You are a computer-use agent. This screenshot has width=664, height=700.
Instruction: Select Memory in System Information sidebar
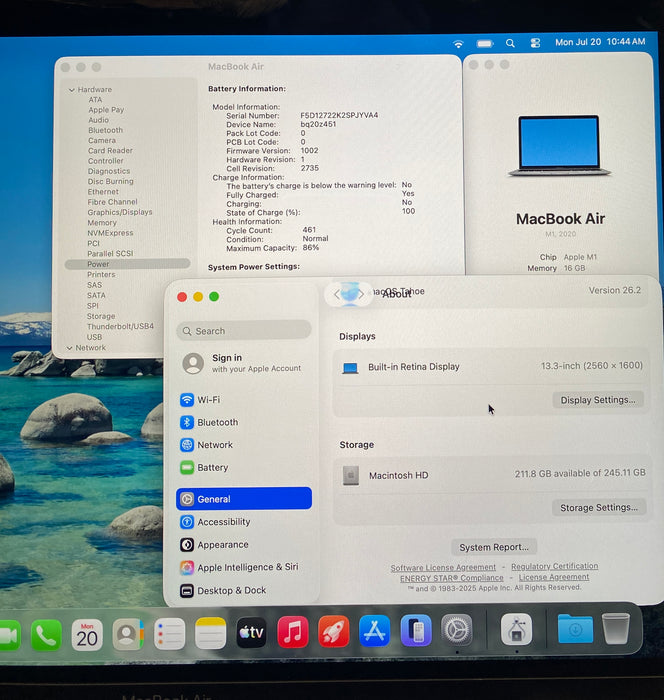coord(102,223)
